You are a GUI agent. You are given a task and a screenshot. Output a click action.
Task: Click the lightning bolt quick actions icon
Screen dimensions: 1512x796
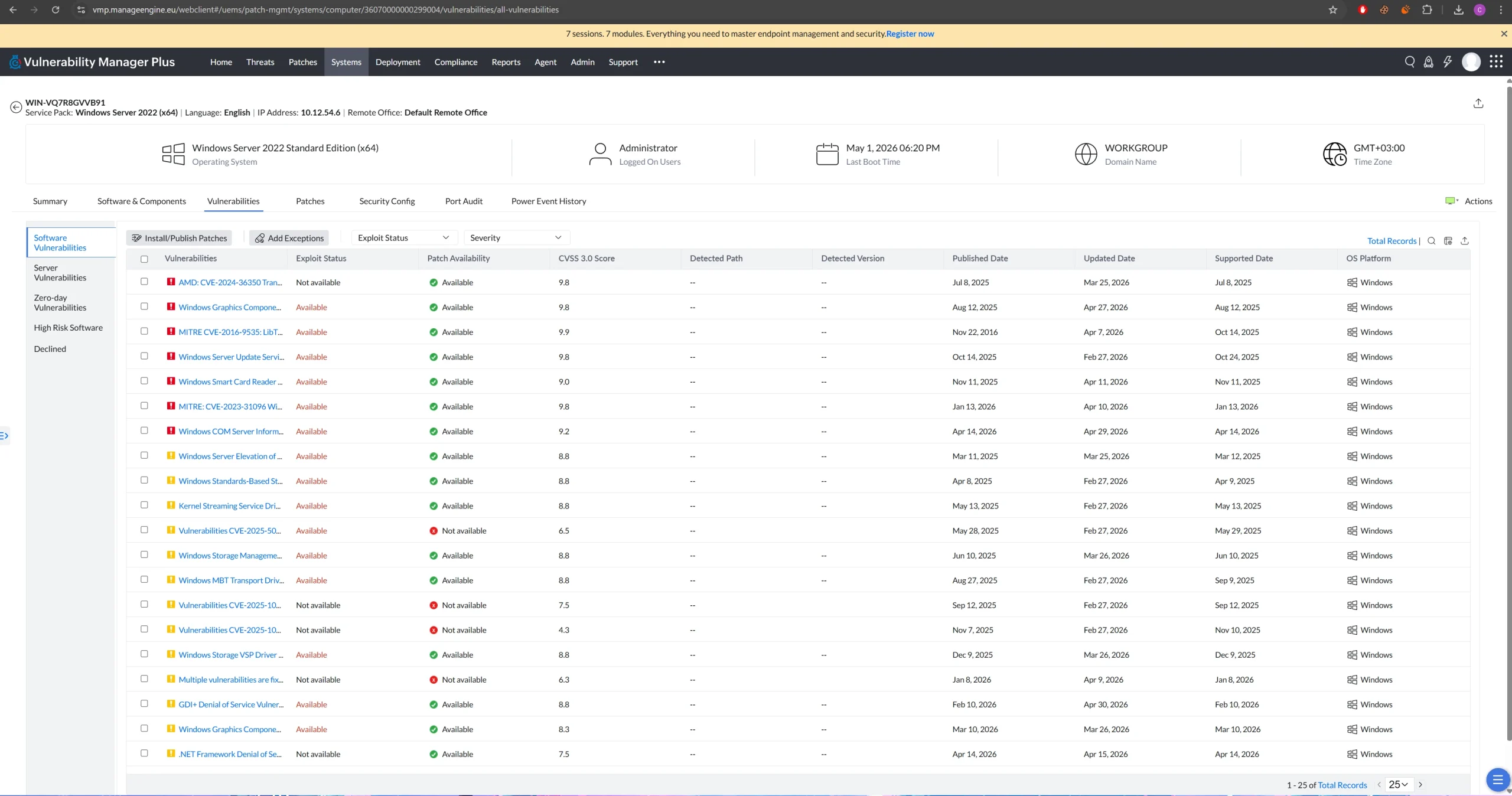pyautogui.click(x=1448, y=61)
